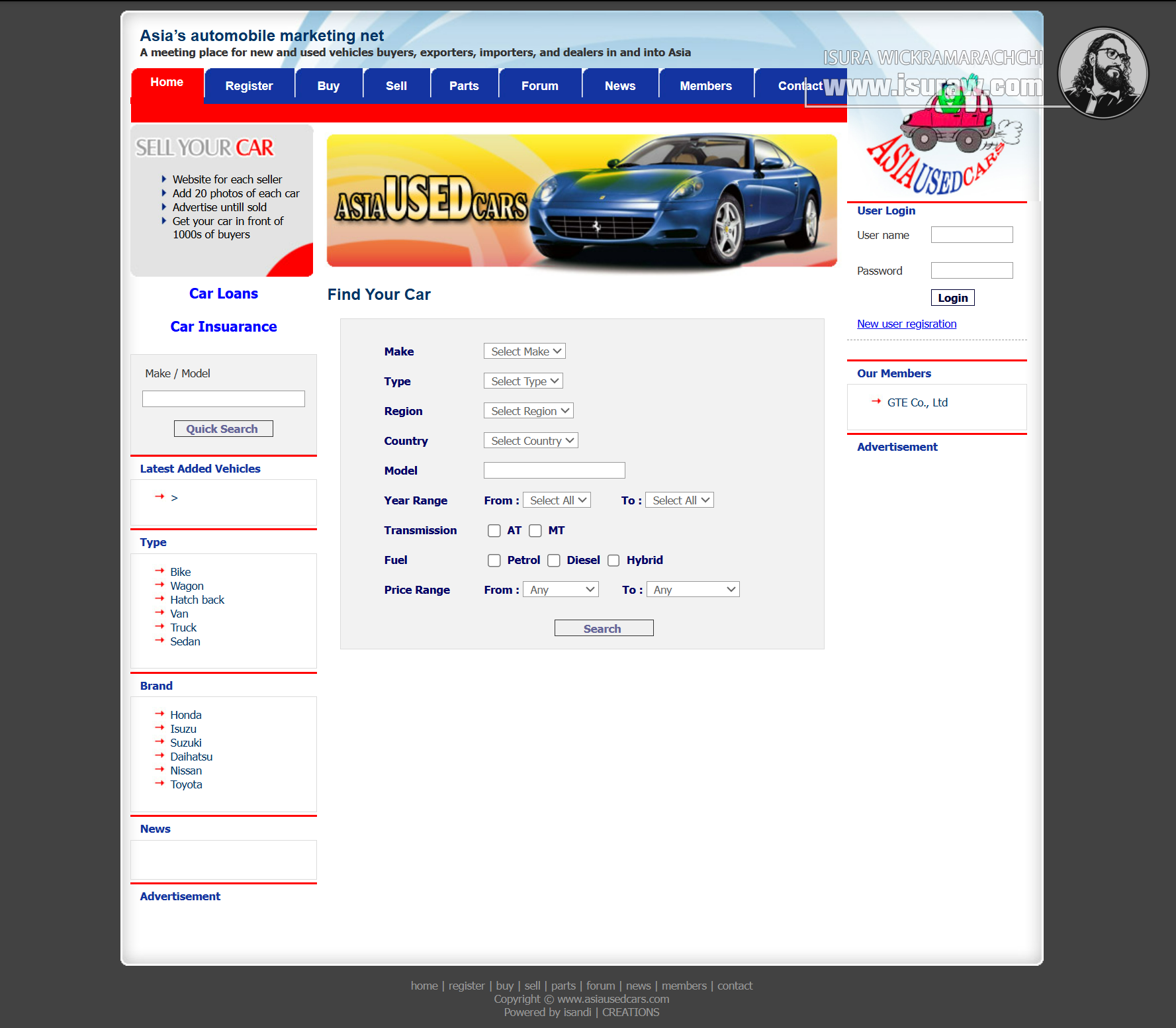1176x1028 pixels.
Task: Click the Quick Search button
Action: (223, 429)
